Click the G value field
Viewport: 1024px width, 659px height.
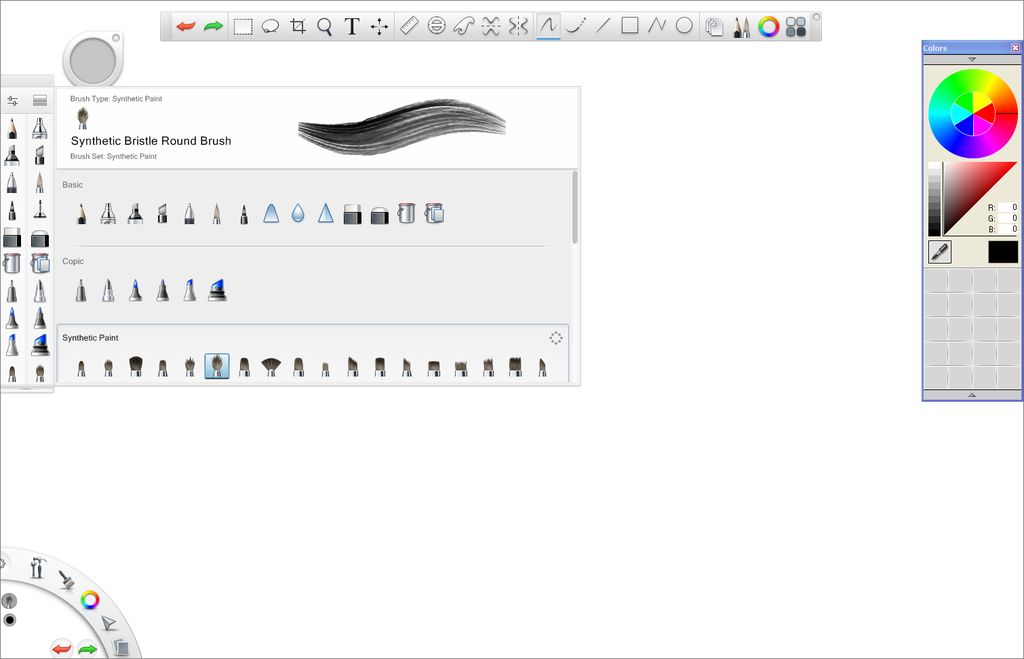click(x=1009, y=218)
